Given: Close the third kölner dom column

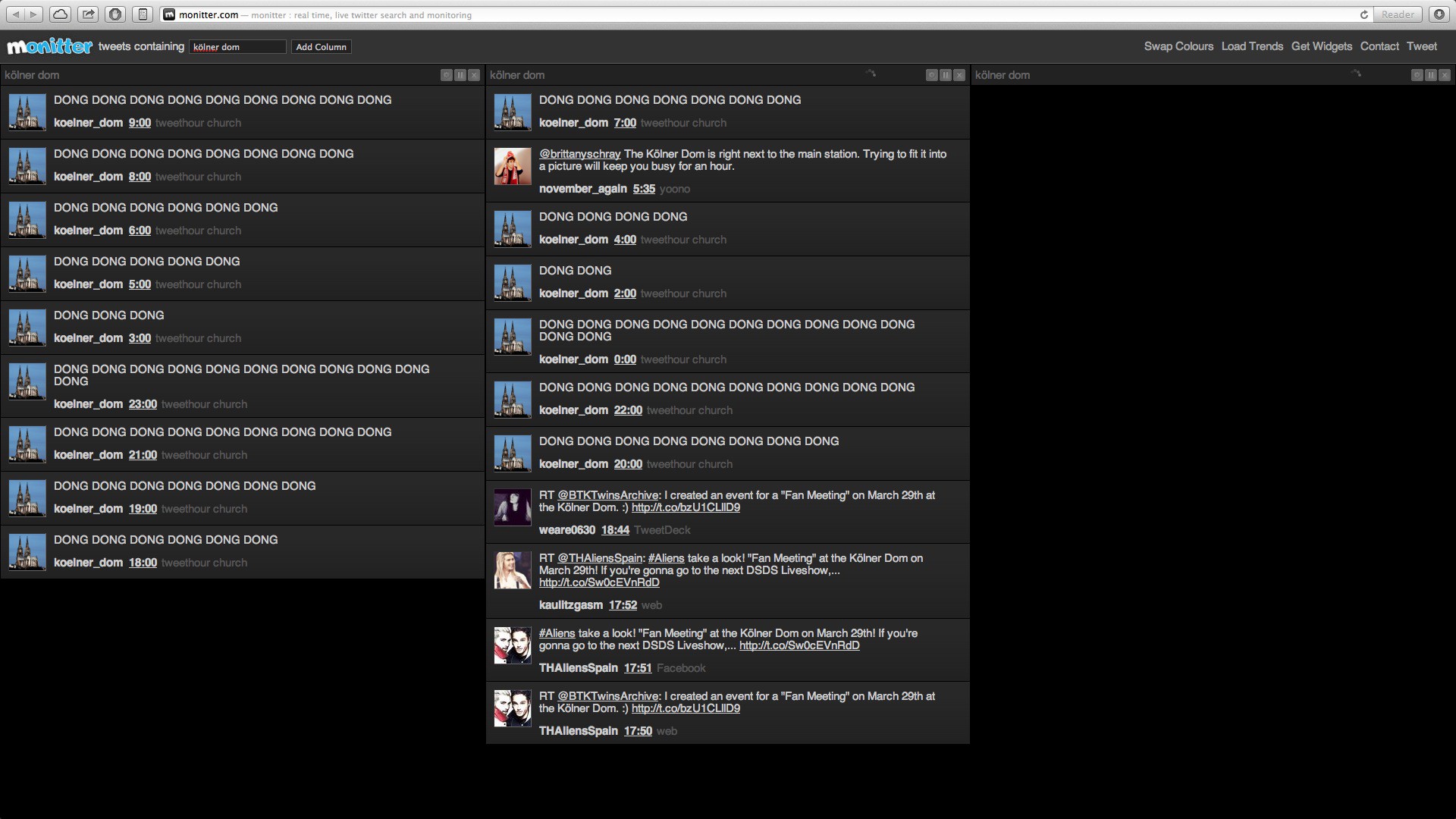Looking at the screenshot, I should 1445,75.
